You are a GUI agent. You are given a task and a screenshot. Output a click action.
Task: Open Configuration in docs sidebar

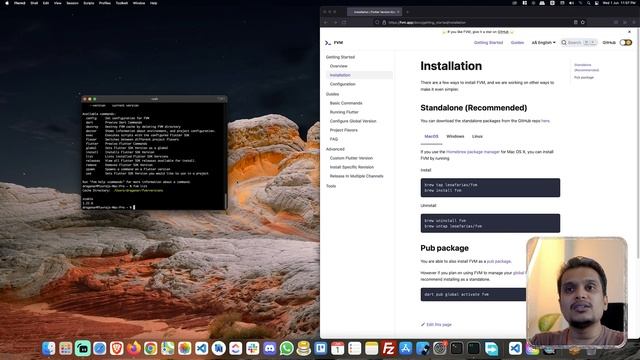pos(342,84)
